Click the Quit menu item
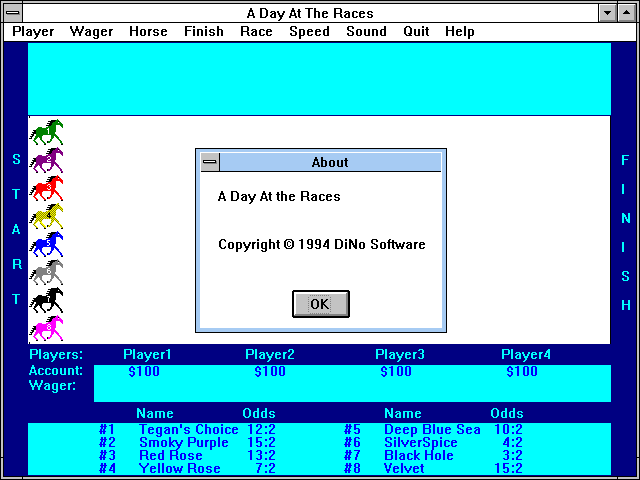This screenshot has width=640, height=480. [416, 32]
